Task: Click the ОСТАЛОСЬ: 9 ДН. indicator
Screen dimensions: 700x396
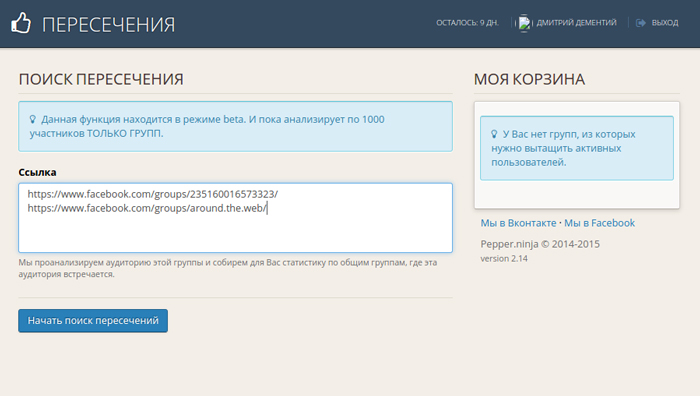Action: pos(467,23)
